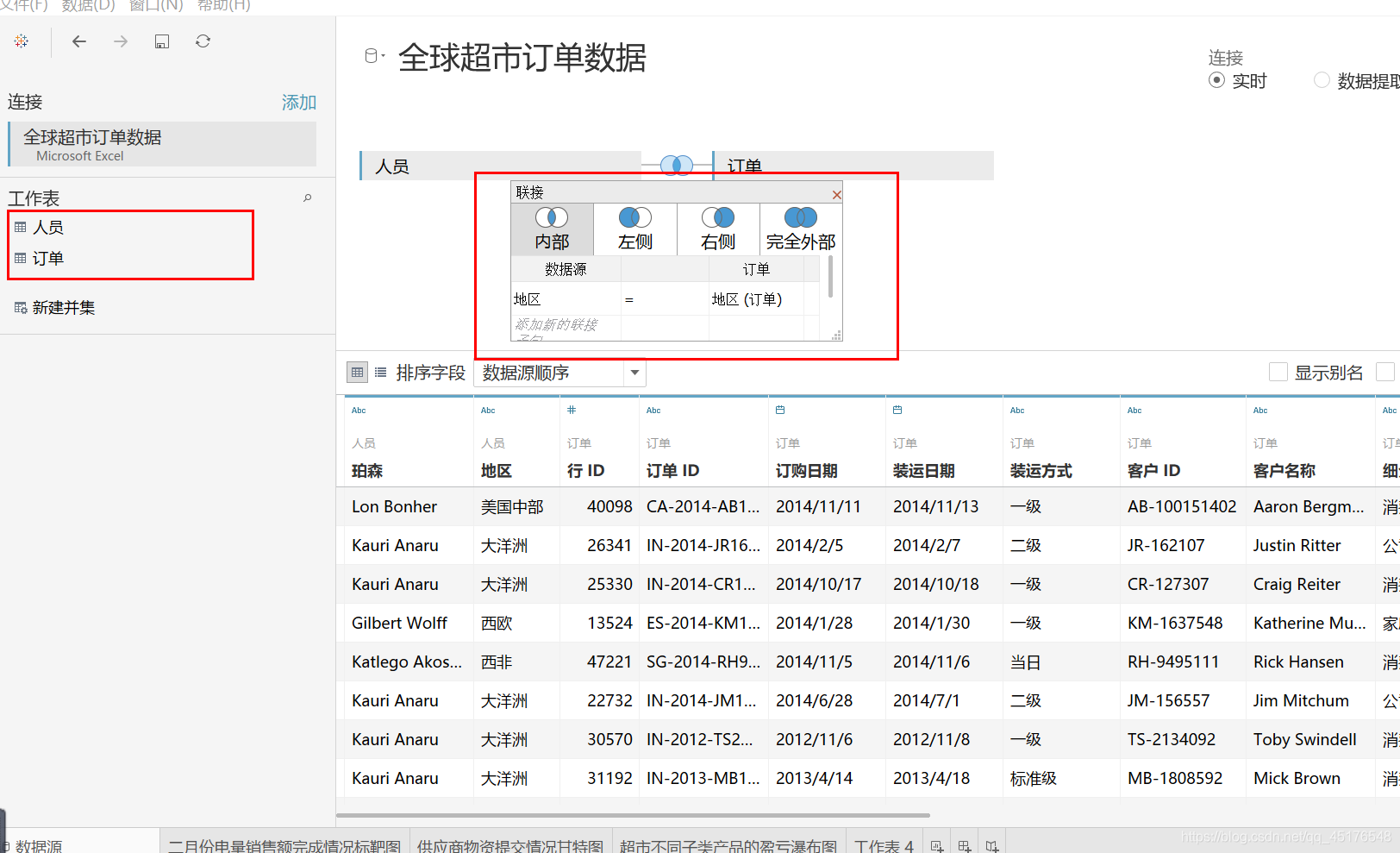Go back with the left arrow
The width and height of the screenshot is (1400, 853).
coord(79,41)
